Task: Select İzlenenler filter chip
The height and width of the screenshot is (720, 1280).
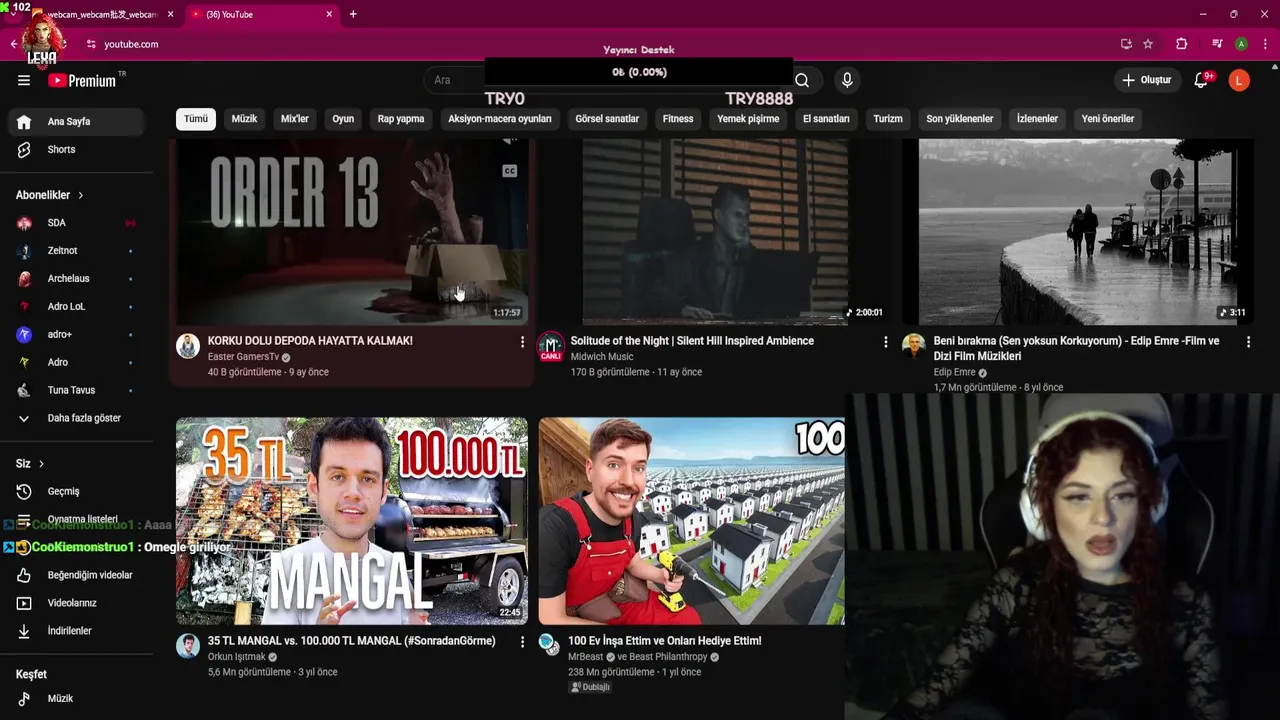Action: [x=1037, y=119]
